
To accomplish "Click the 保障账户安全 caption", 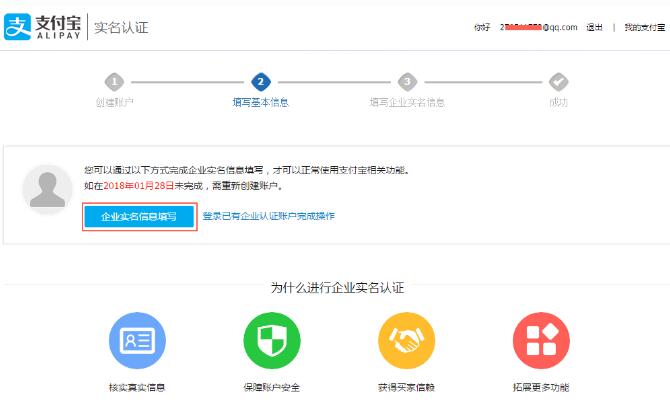I will [272, 388].
